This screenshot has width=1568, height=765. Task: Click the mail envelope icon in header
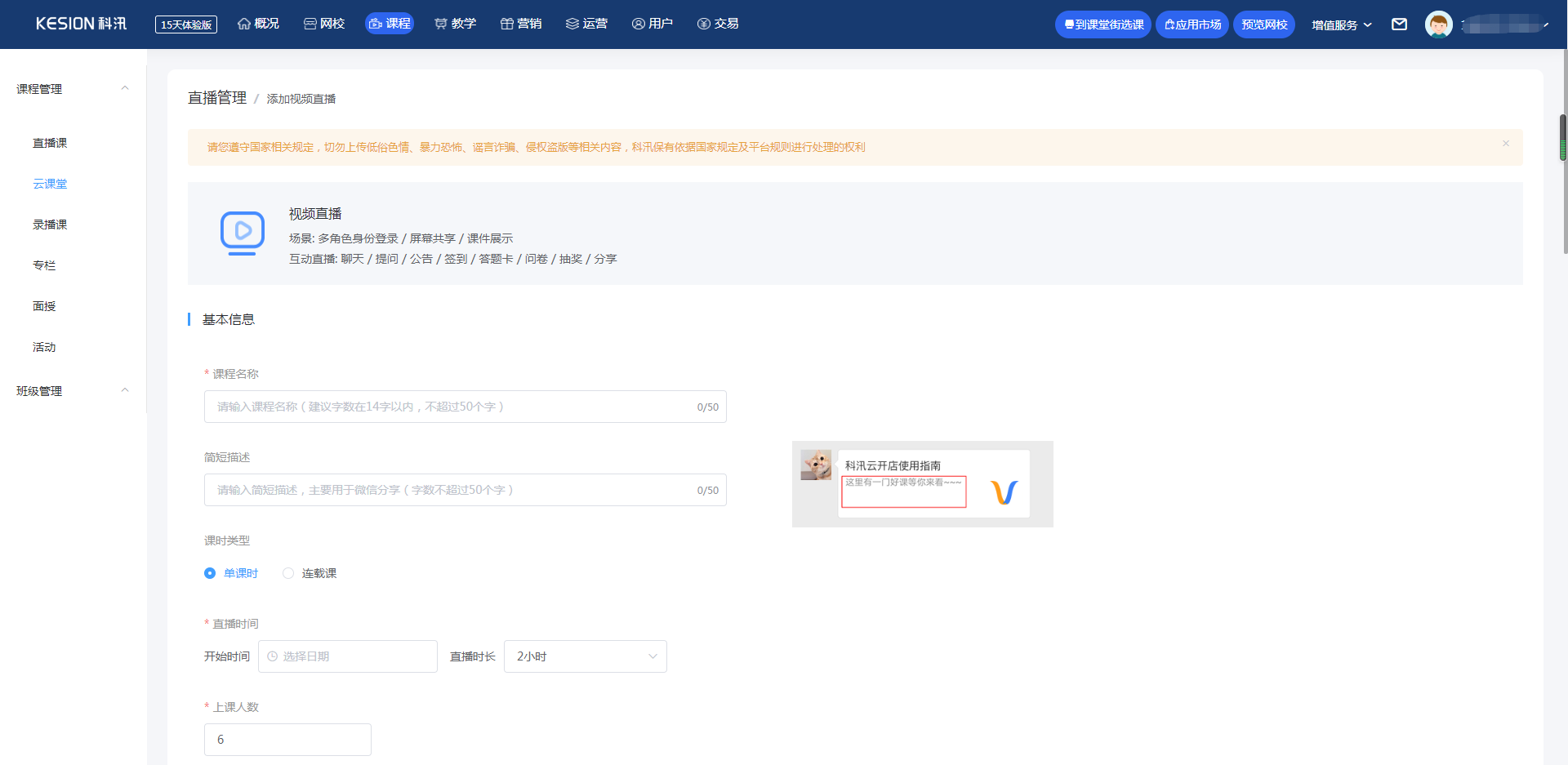1399,24
